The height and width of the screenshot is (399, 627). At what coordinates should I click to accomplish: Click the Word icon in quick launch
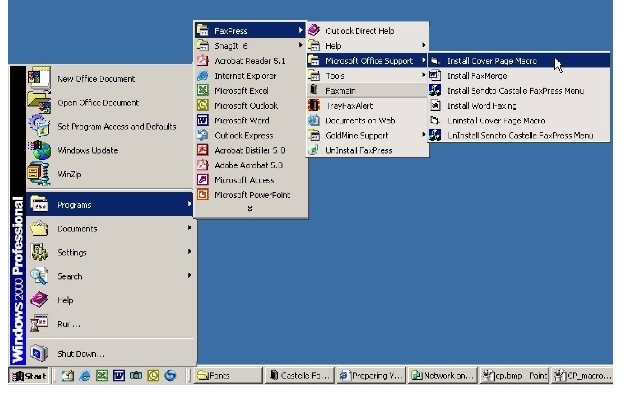119,375
